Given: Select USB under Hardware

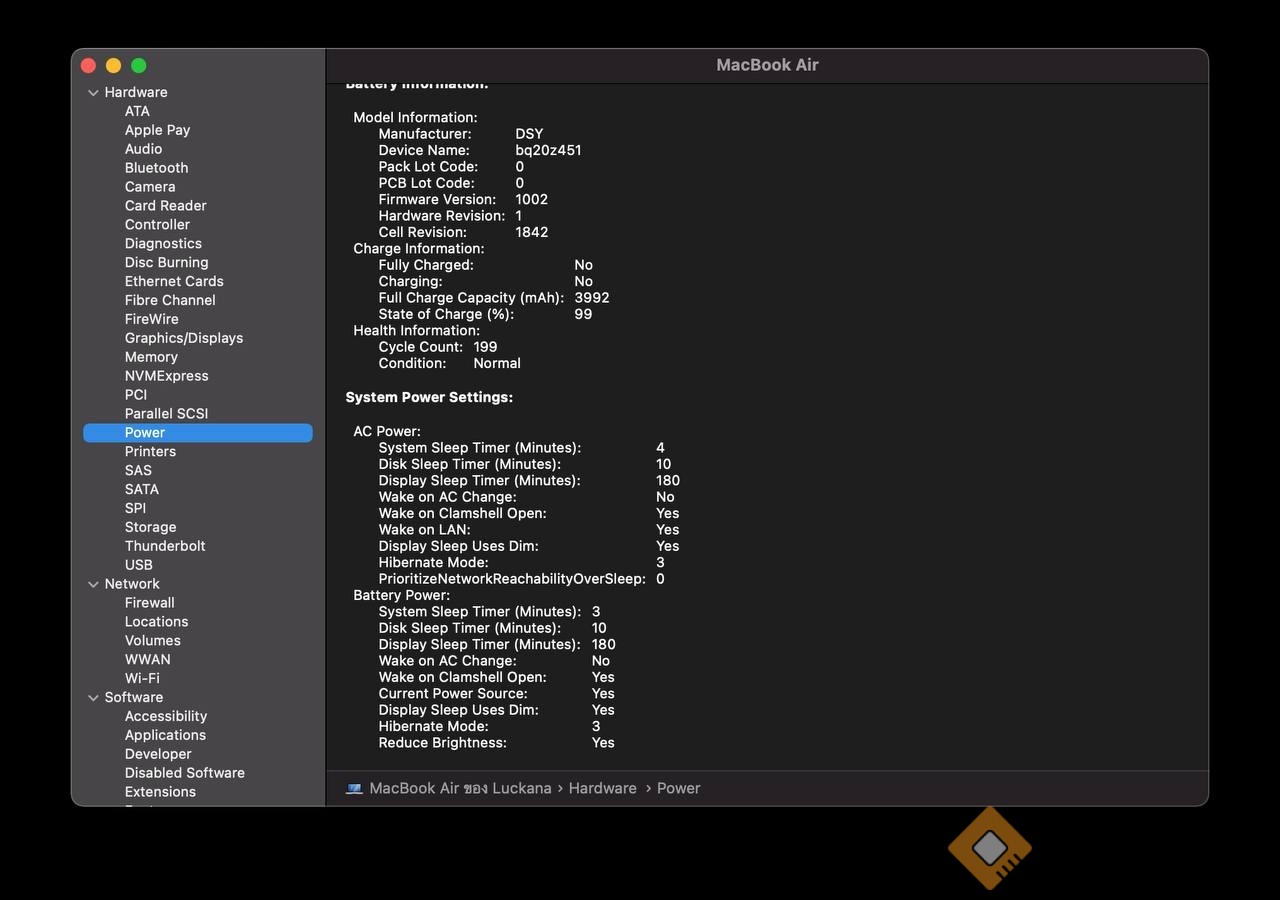Looking at the screenshot, I should 138,565.
